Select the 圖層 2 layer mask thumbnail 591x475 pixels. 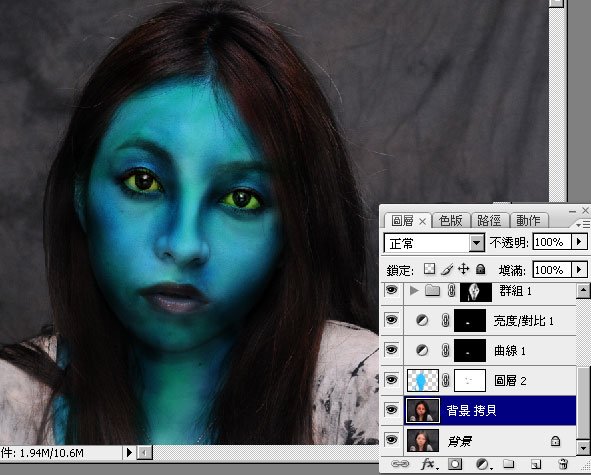tap(470, 380)
